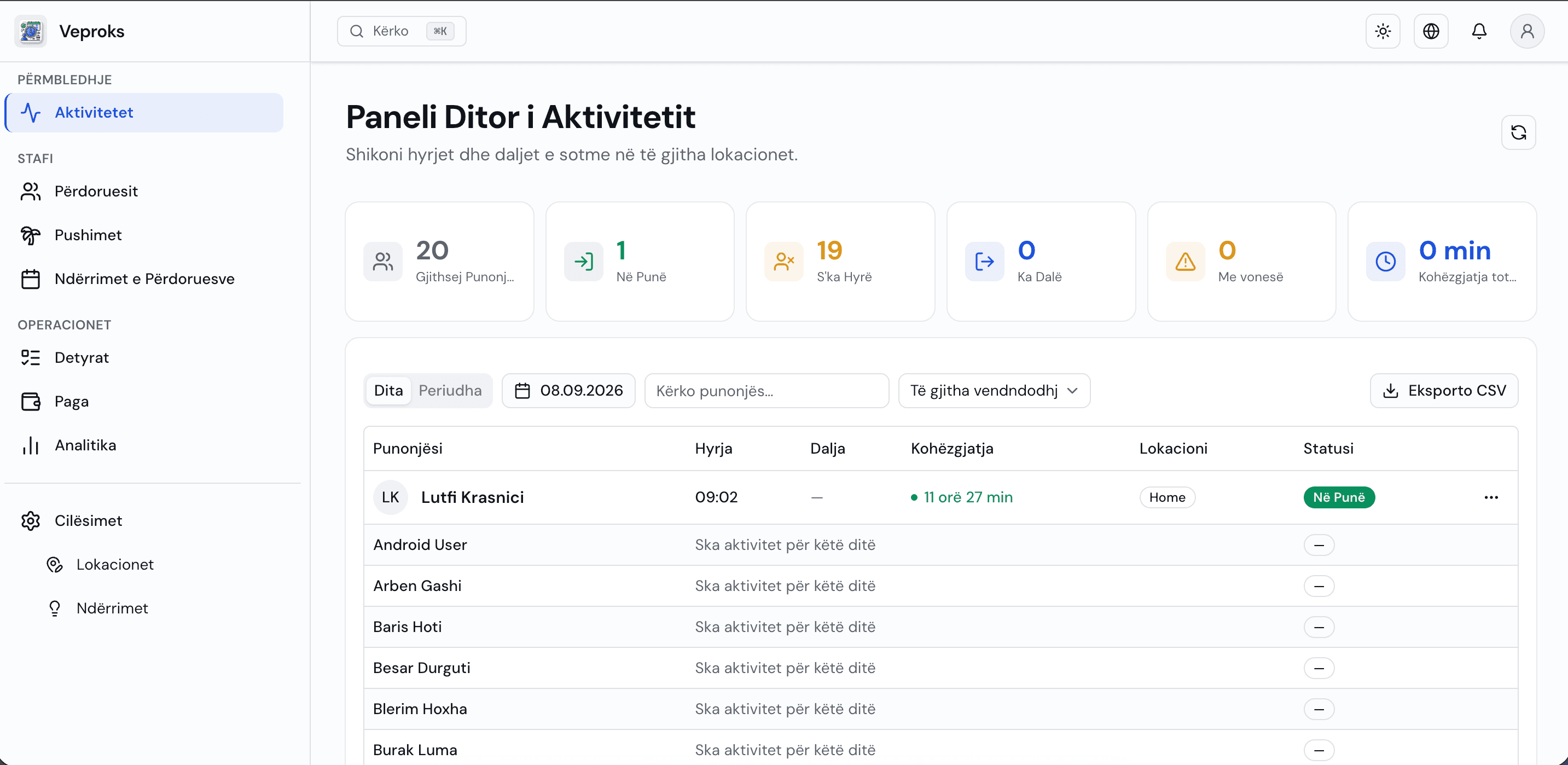Image resolution: width=1568 pixels, height=765 pixels.
Task: Click the Në Punë status badge
Action: (1339, 497)
